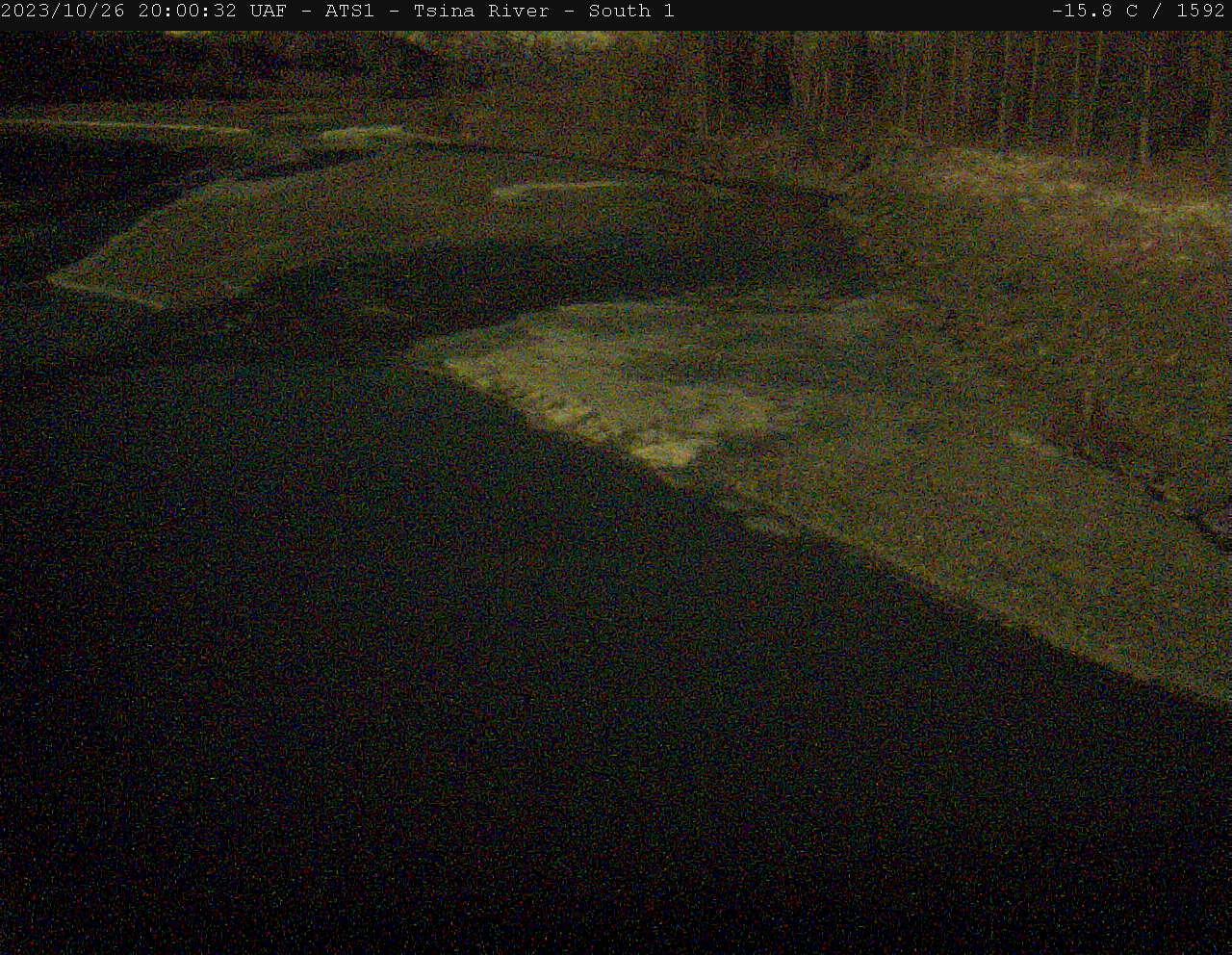Click the temperature reading -15.8 C / 1592

(x=1139, y=12)
